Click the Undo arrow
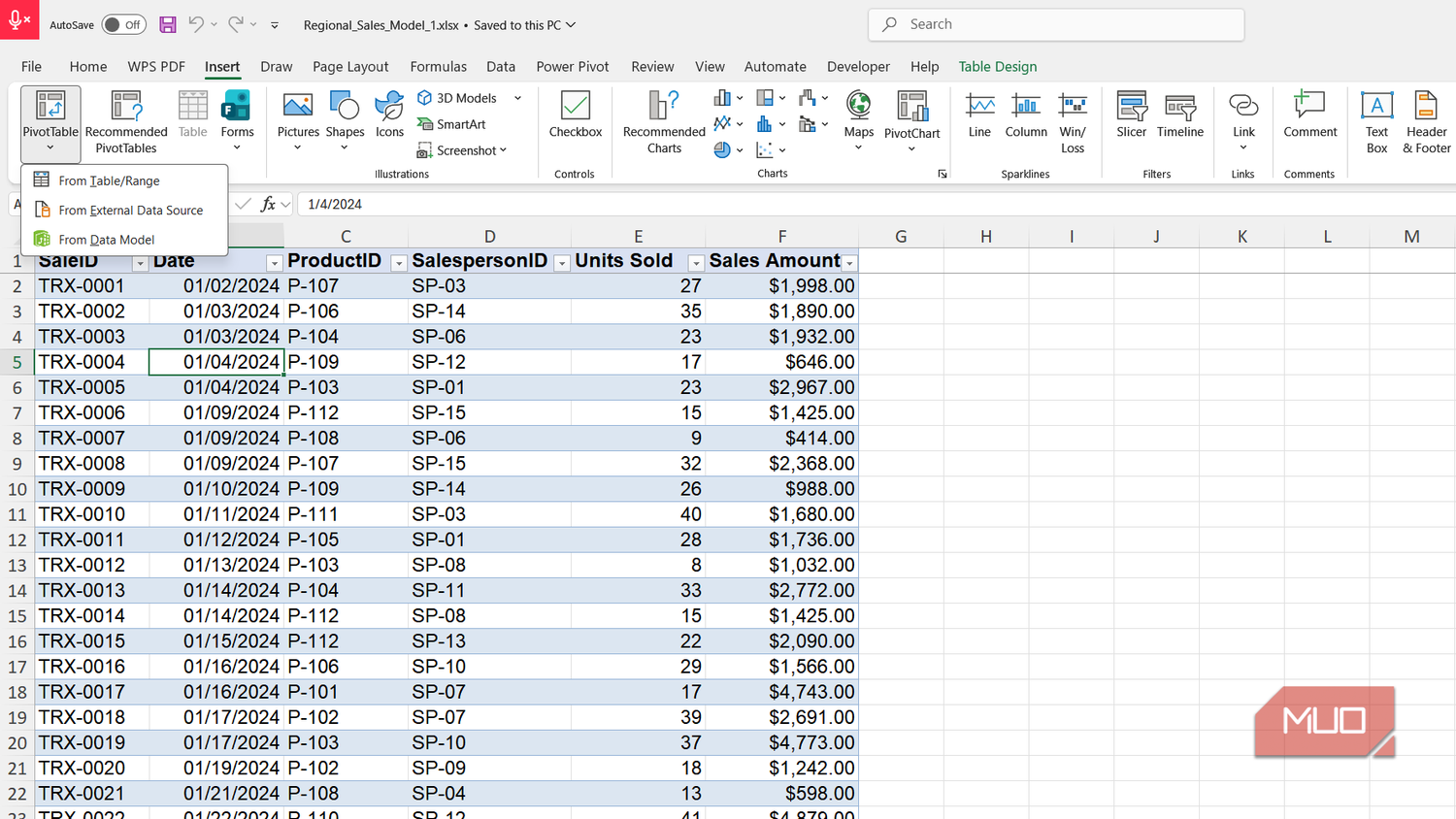Screen dimensions: 1456x819 [x=196, y=24]
